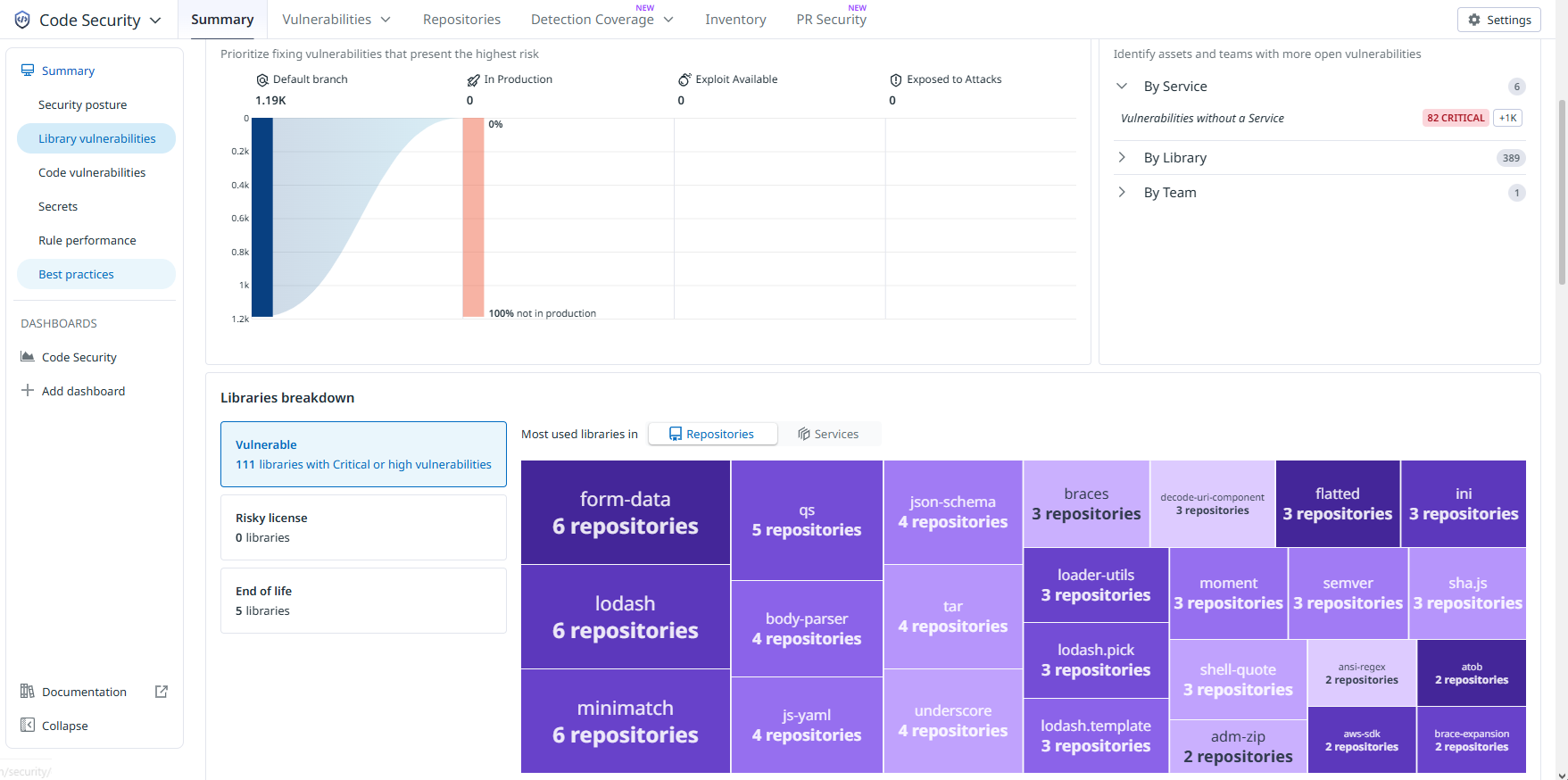Image resolution: width=1568 pixels, height=780 pixels.
Task: Click the 82 CRITICAL badge
Action: (1456, 118)
